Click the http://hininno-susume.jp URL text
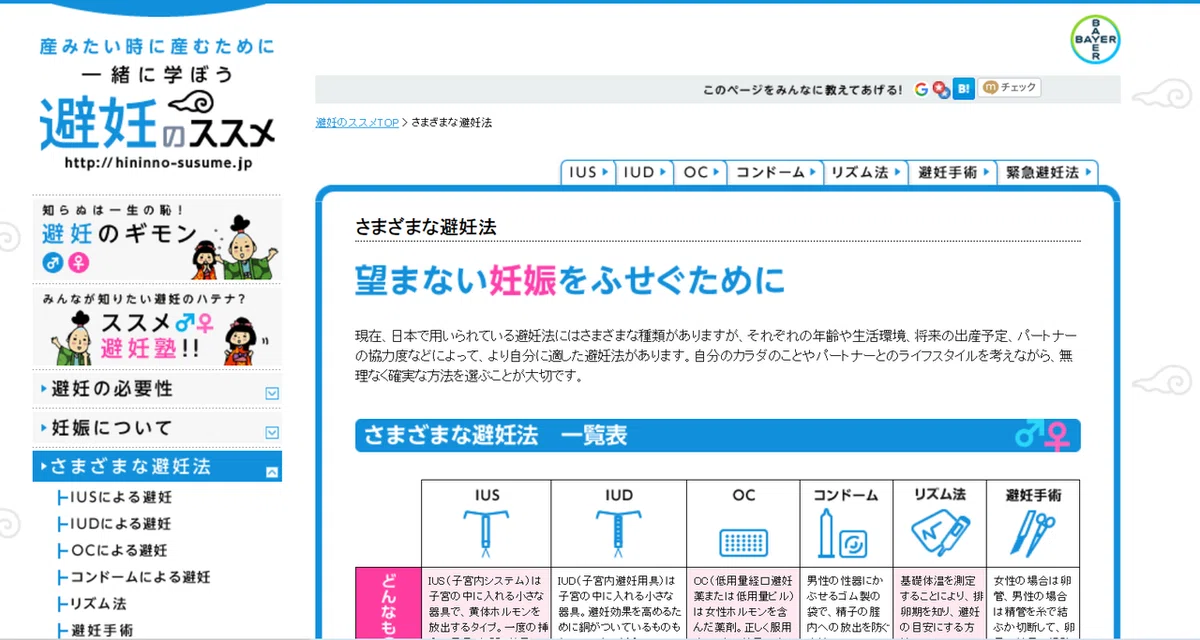 [x=158, y=162]
